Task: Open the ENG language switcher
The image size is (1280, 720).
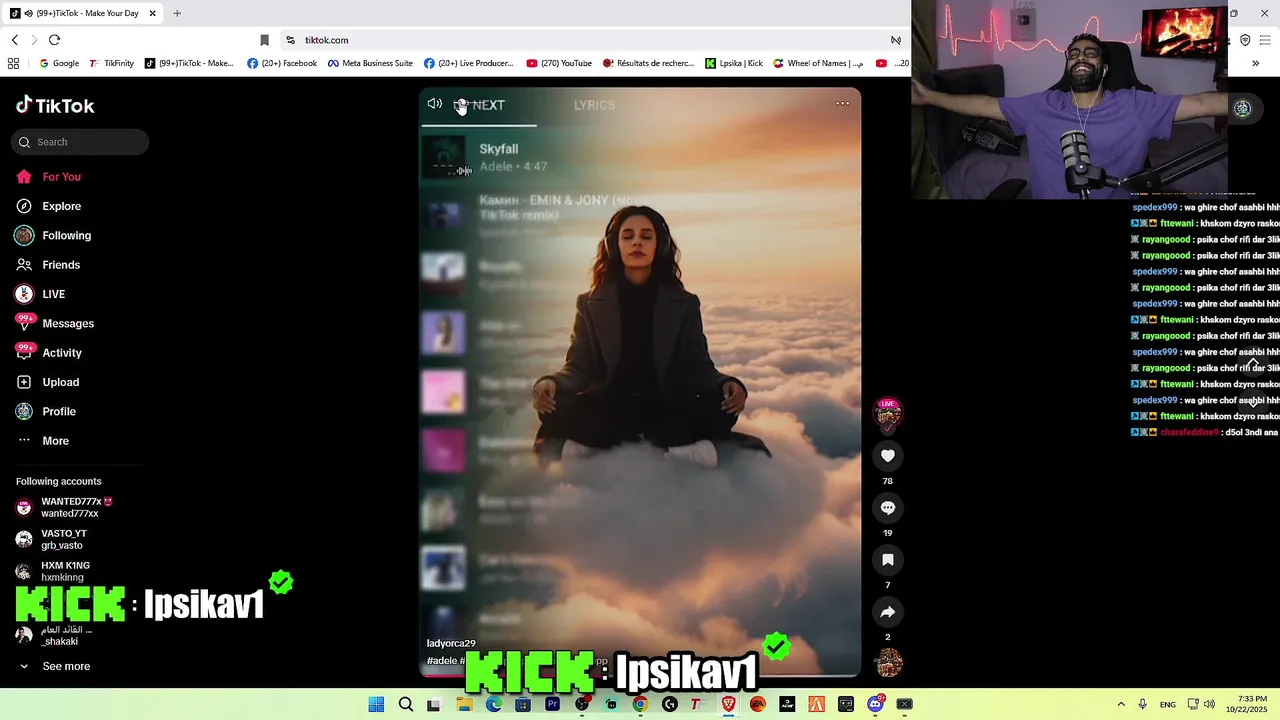Action: (x=1167, y=705)
